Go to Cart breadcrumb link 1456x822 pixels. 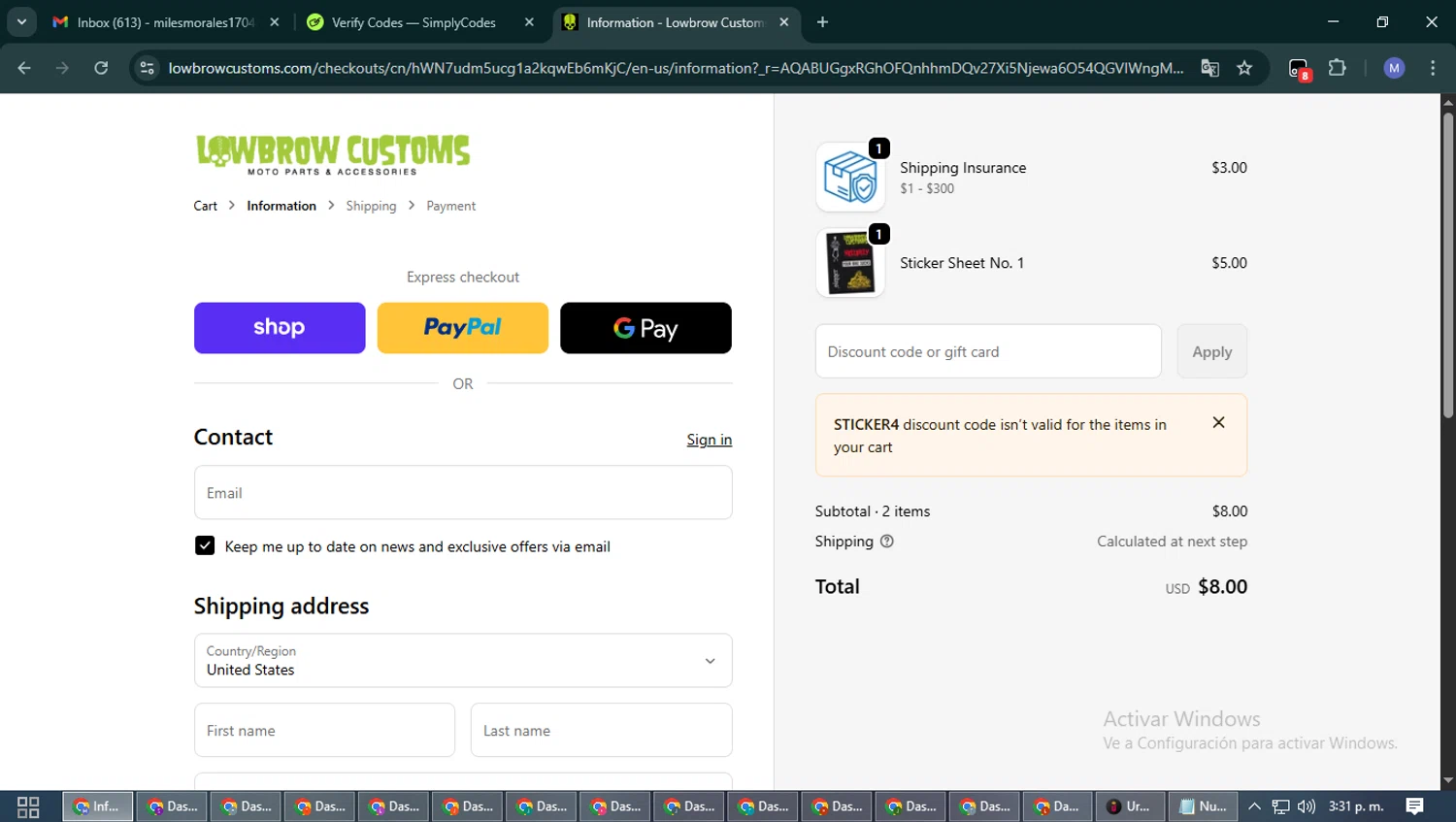click(x=205, y=206)
